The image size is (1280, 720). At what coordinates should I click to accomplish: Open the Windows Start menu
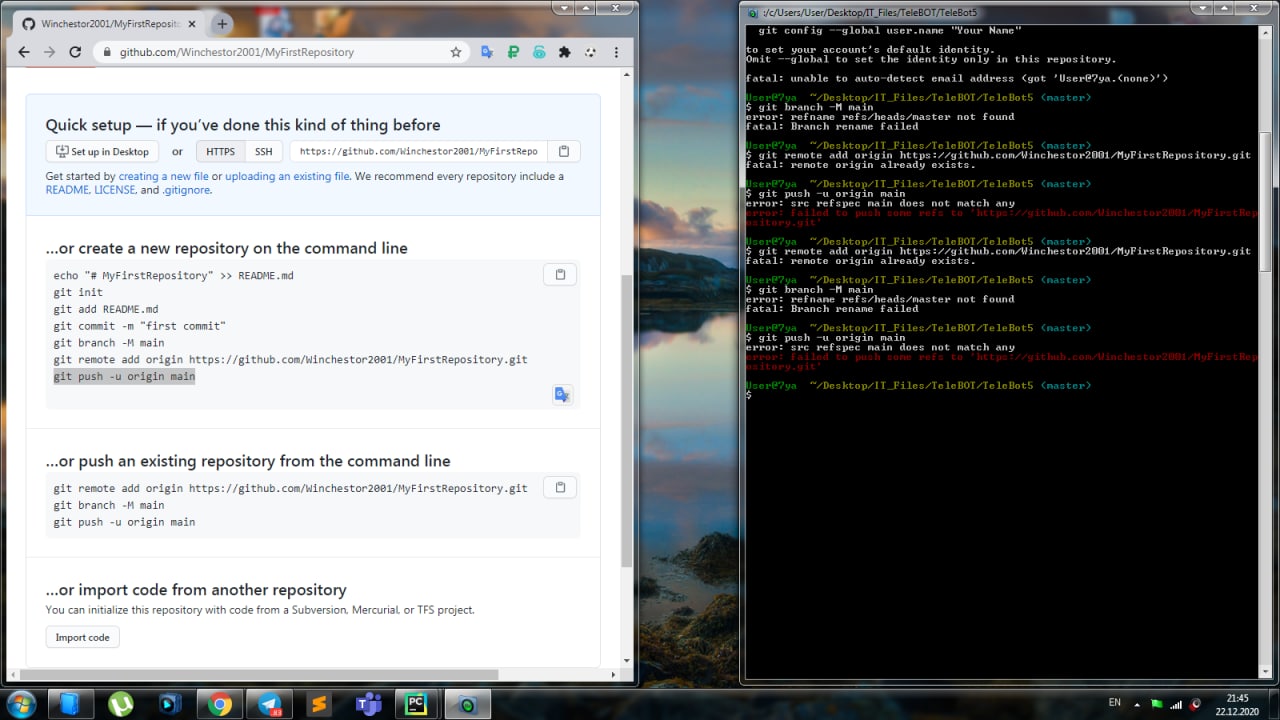pyautogui.click(x=20, y=704)
